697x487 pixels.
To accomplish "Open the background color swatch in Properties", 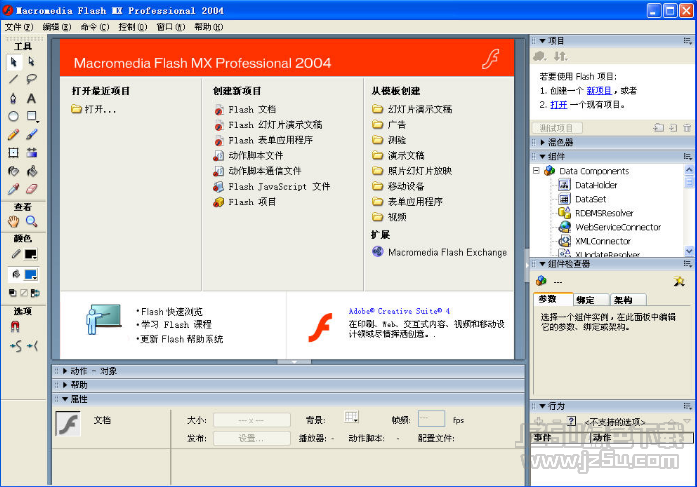I will [x=351, y=418].
